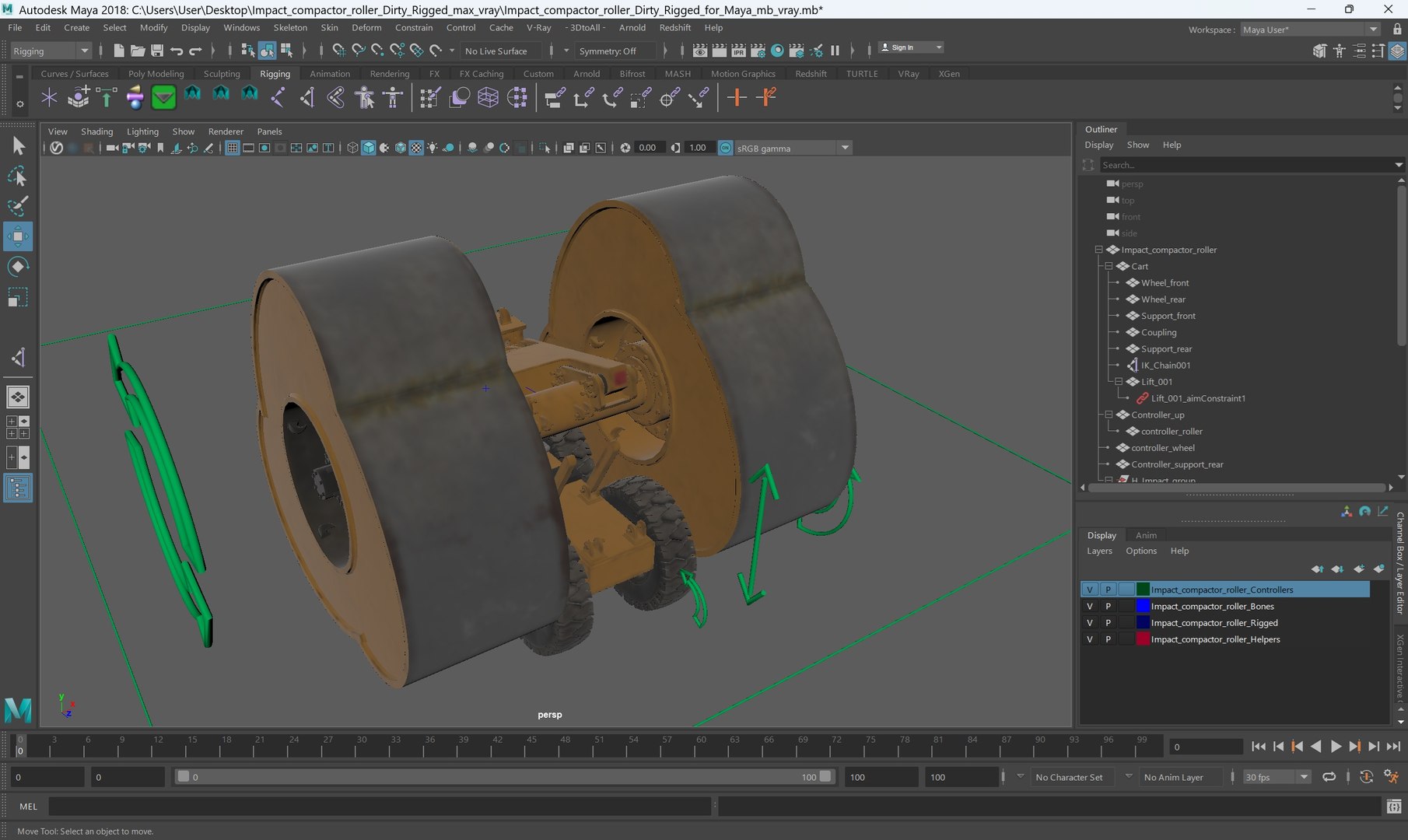Viewport: 1408px width, 840px height.
Task: Click the playback range slider bar
Action: click(x=504, y=776)
